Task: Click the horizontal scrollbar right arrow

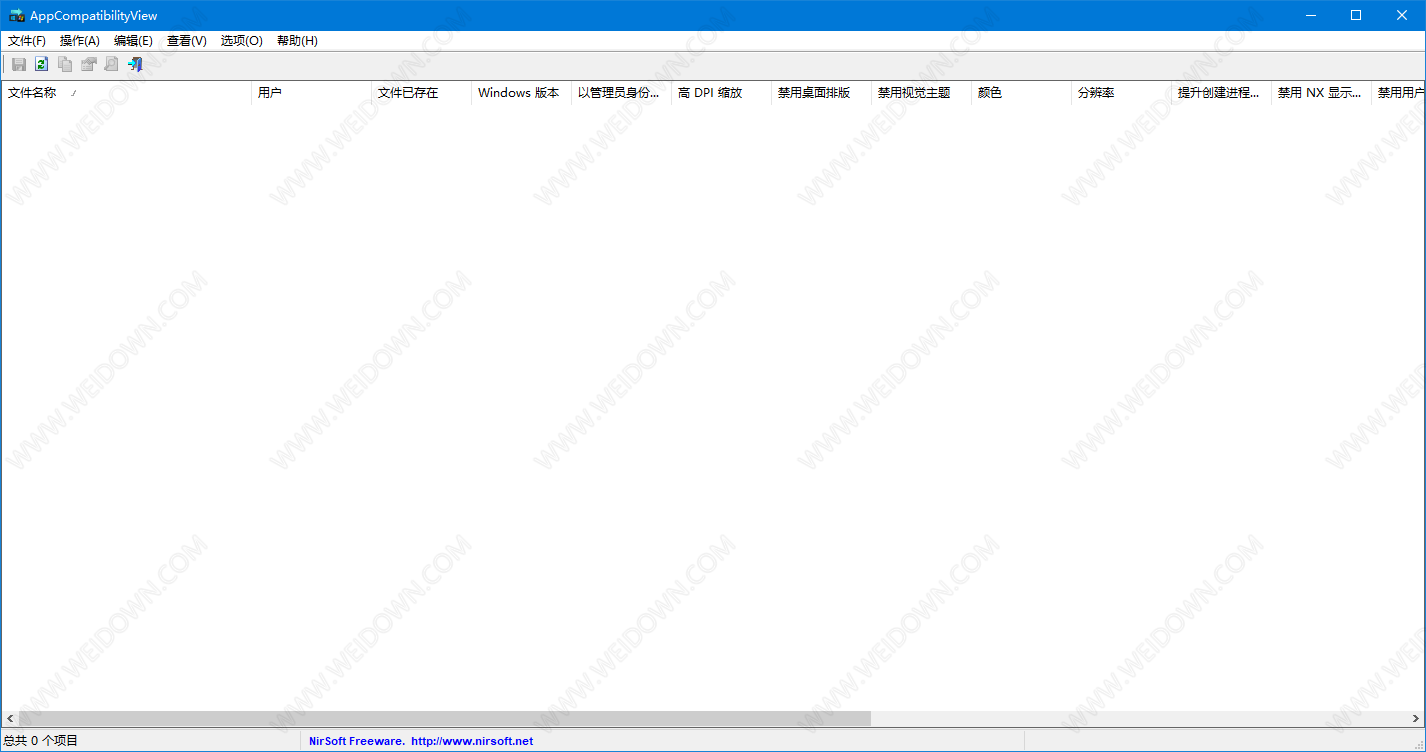Action: (1416, 719)
